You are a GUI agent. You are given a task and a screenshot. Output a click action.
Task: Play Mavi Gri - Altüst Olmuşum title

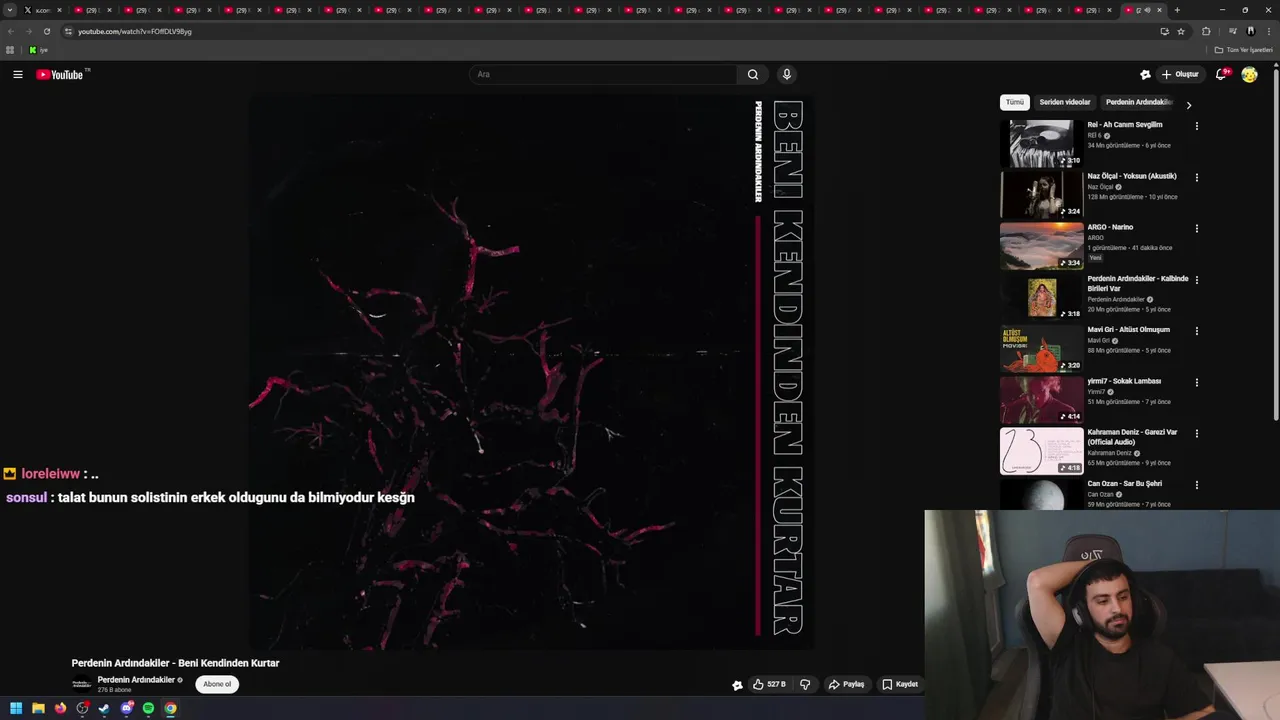coord(1128,330)
